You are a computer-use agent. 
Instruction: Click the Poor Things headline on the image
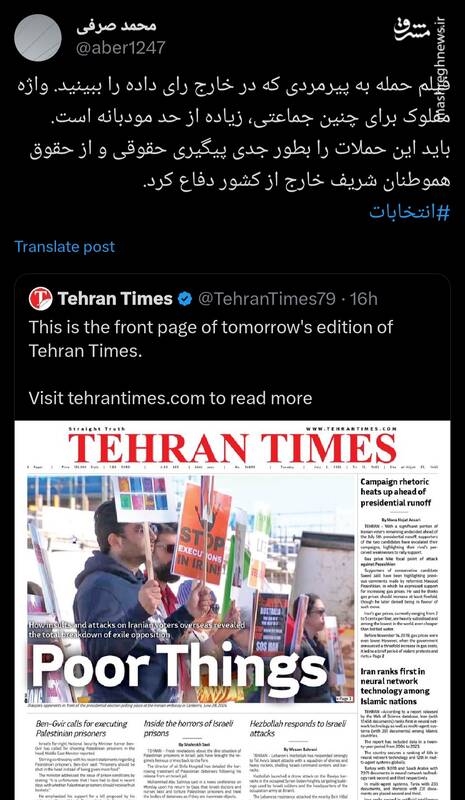(x=179, y=669)
